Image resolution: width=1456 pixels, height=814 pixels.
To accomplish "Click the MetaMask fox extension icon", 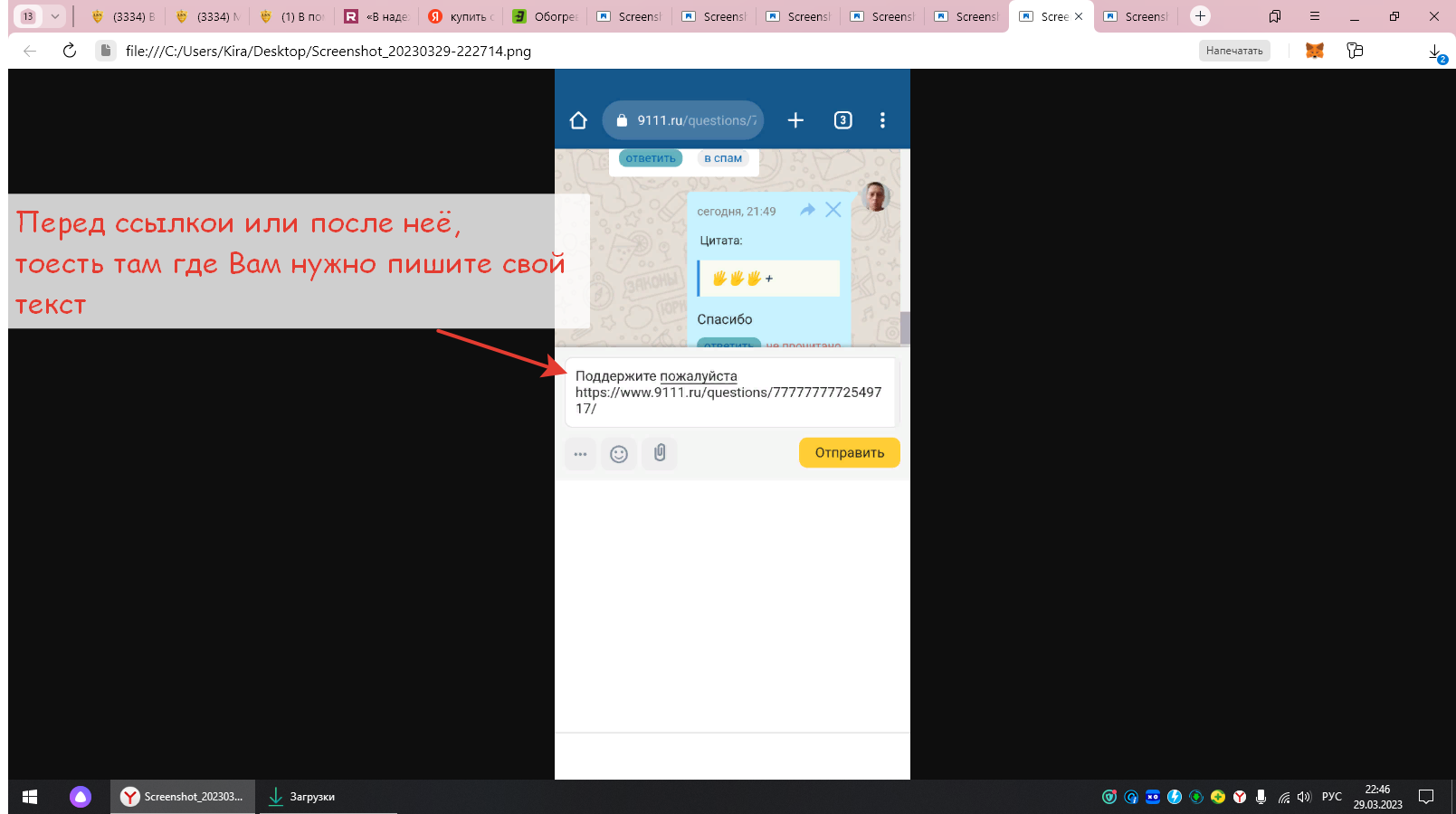I will 1314,51.
